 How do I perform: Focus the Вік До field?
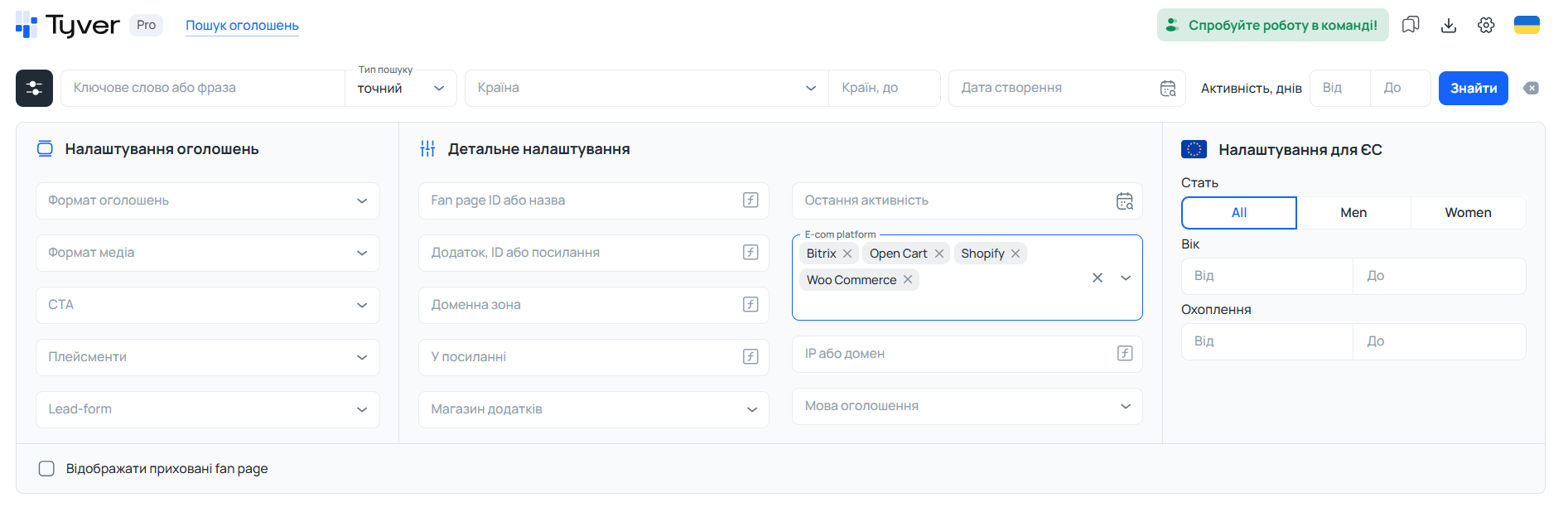pos(1440,276)
